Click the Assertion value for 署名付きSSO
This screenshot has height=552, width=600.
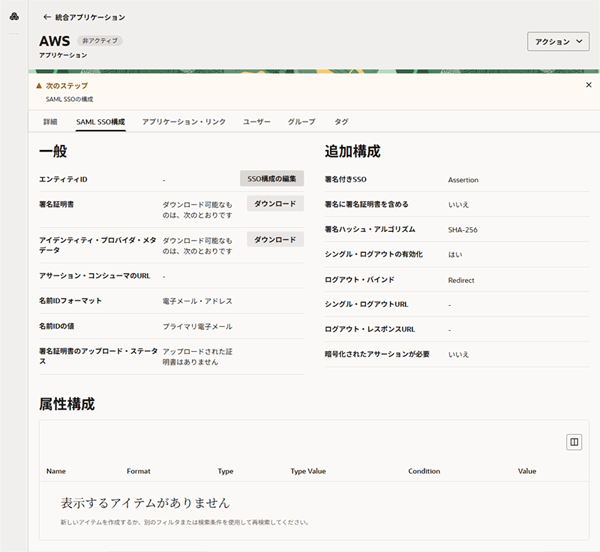(463, 180)
